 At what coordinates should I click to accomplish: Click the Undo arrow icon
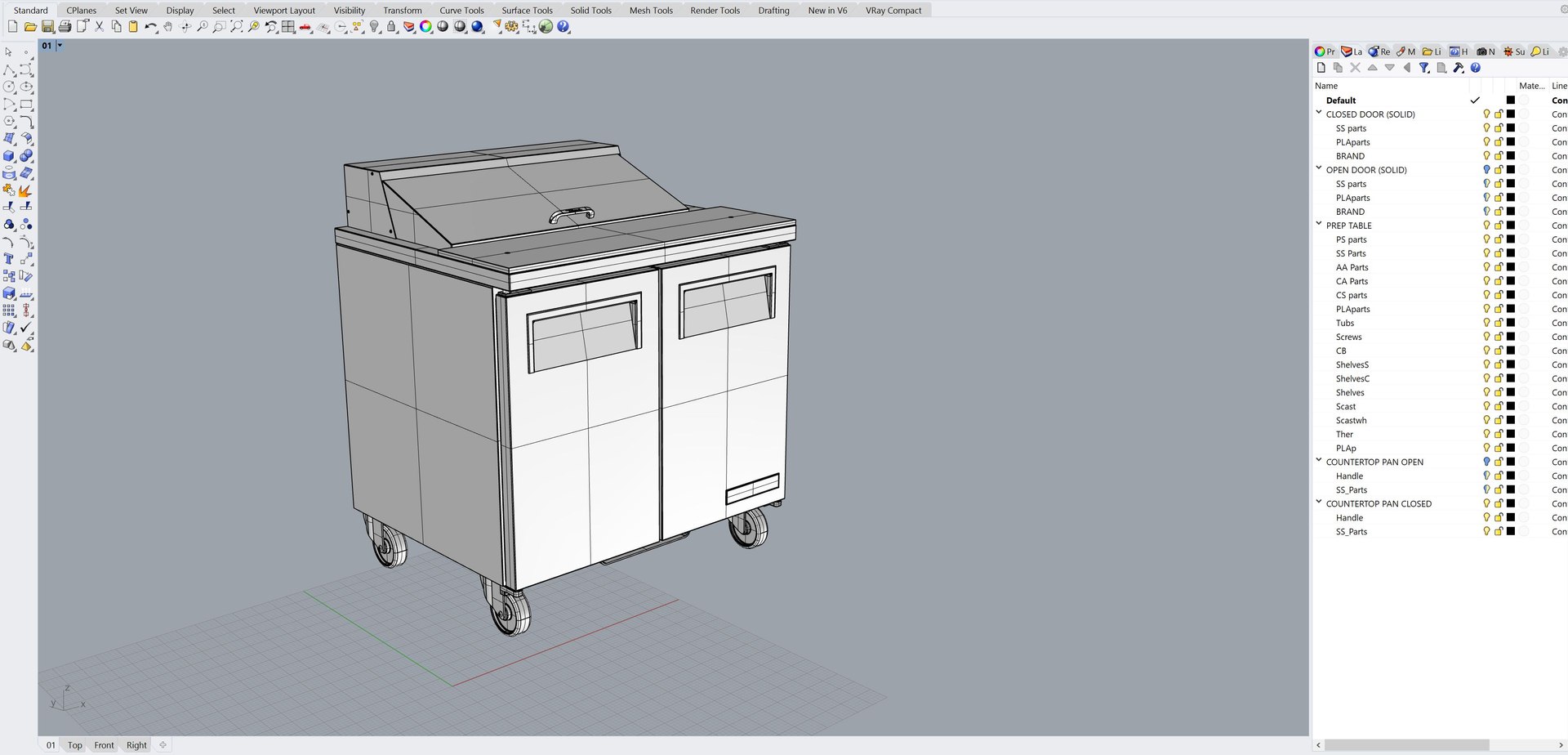pos(150,26)
